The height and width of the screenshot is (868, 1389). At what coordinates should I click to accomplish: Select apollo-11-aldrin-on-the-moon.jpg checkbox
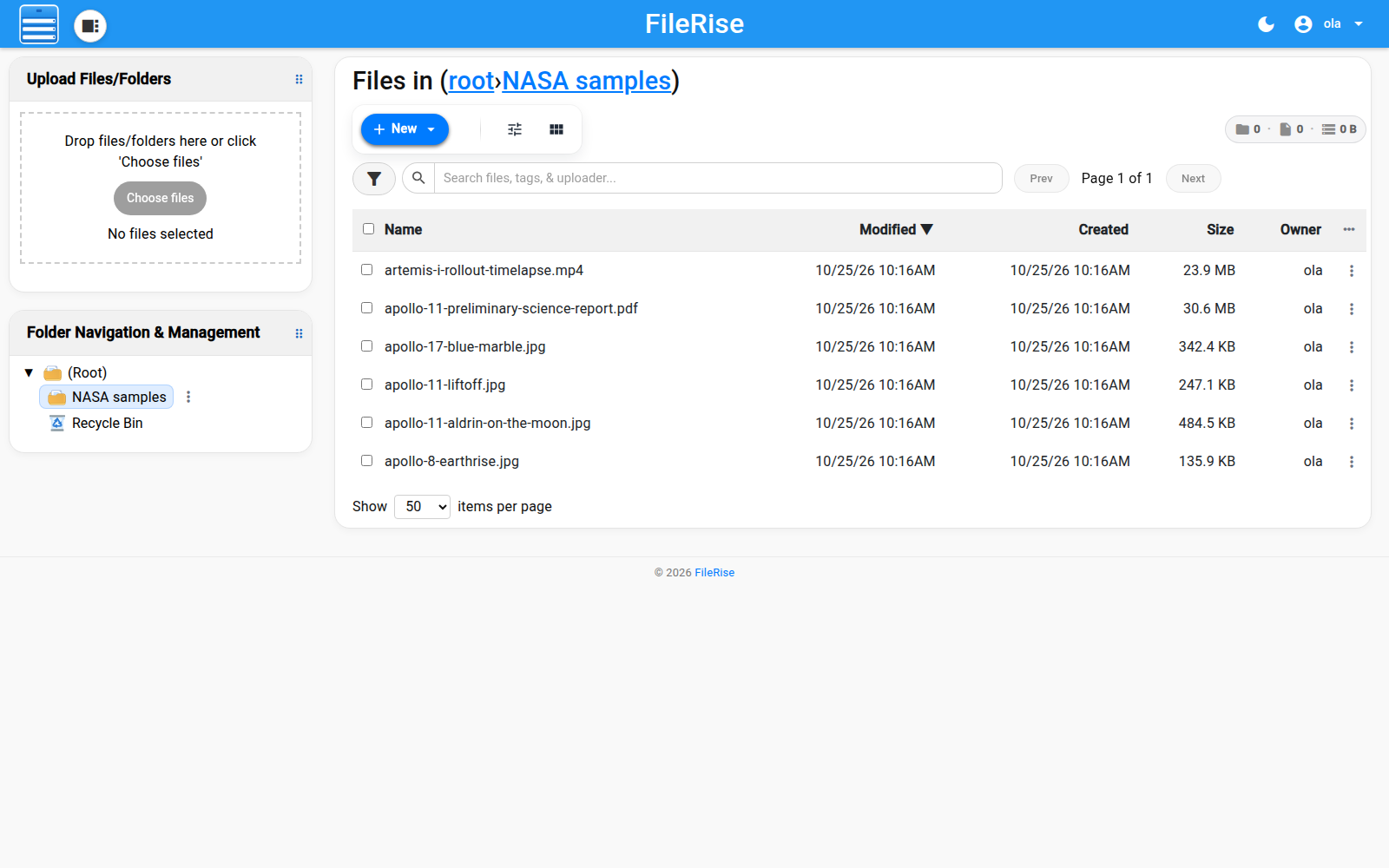[366, 423]
